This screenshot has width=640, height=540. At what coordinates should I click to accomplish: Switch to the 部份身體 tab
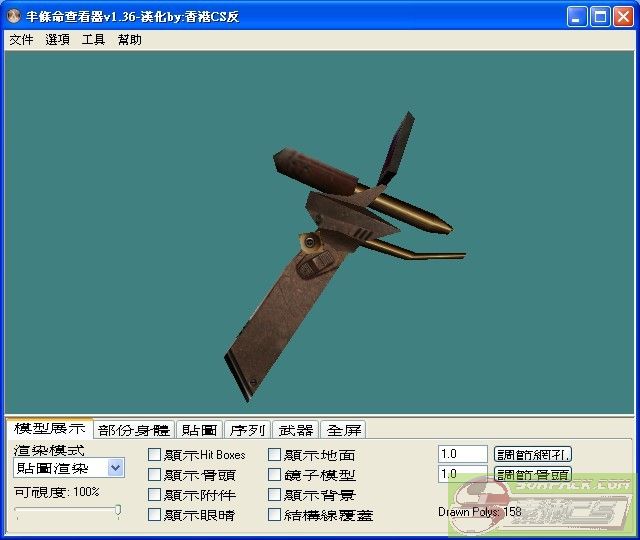134,430
